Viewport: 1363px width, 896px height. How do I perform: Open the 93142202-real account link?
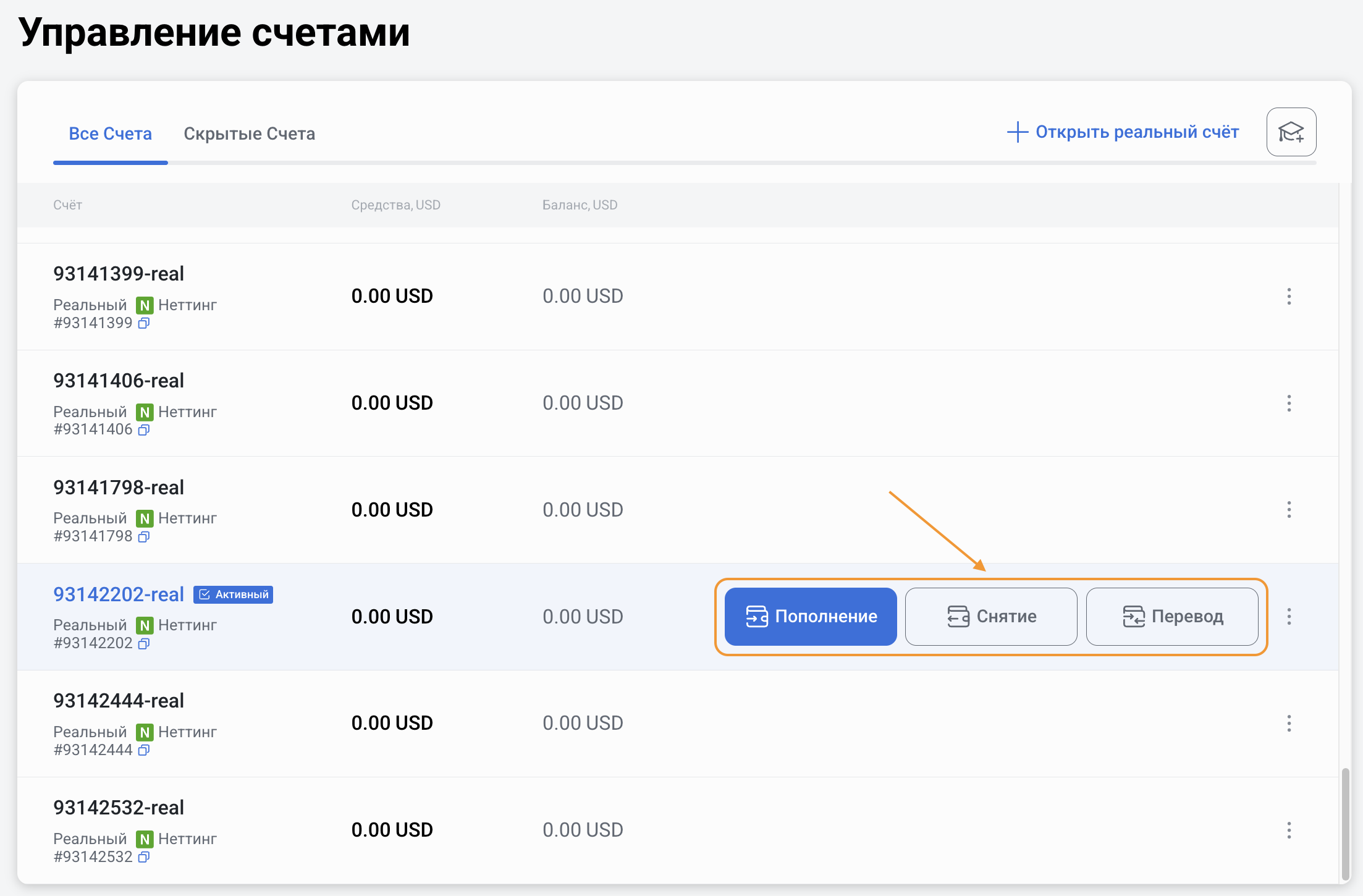[119, 594]
